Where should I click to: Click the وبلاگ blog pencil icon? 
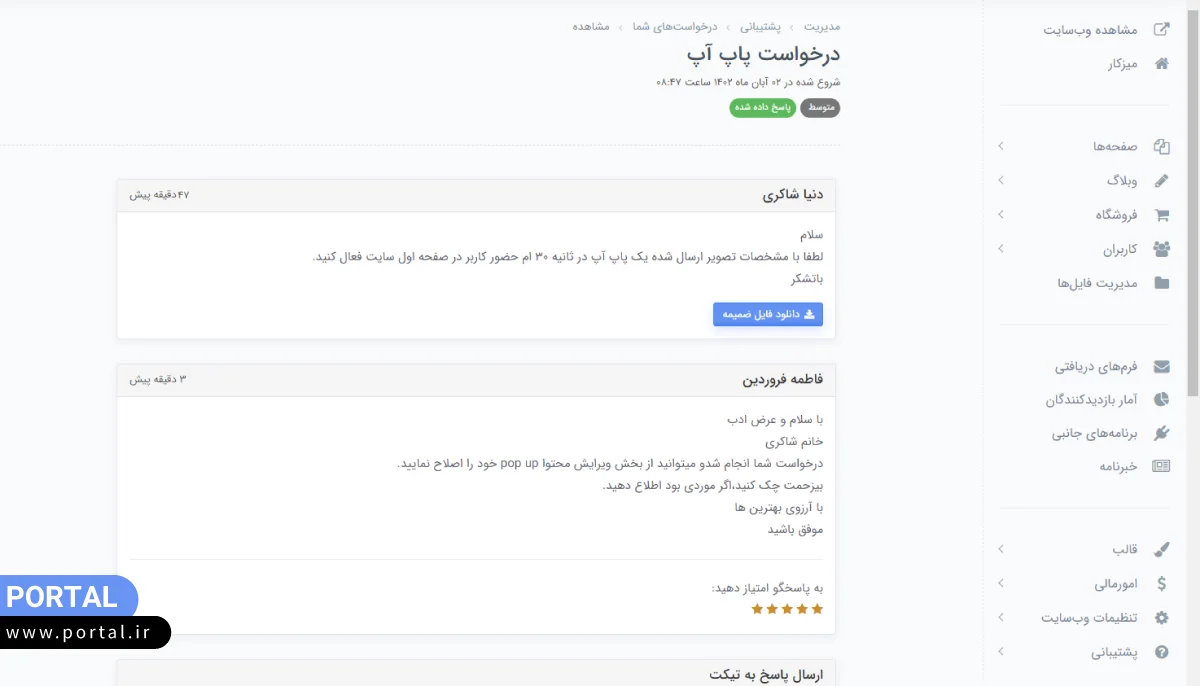pyautogui.click(x=1161, y=180)
